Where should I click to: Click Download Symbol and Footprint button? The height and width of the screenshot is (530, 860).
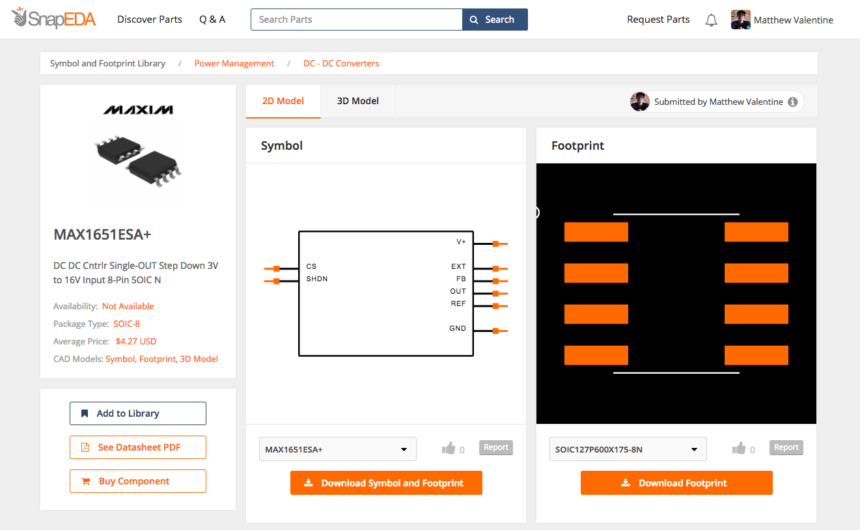tap(386, 483)
